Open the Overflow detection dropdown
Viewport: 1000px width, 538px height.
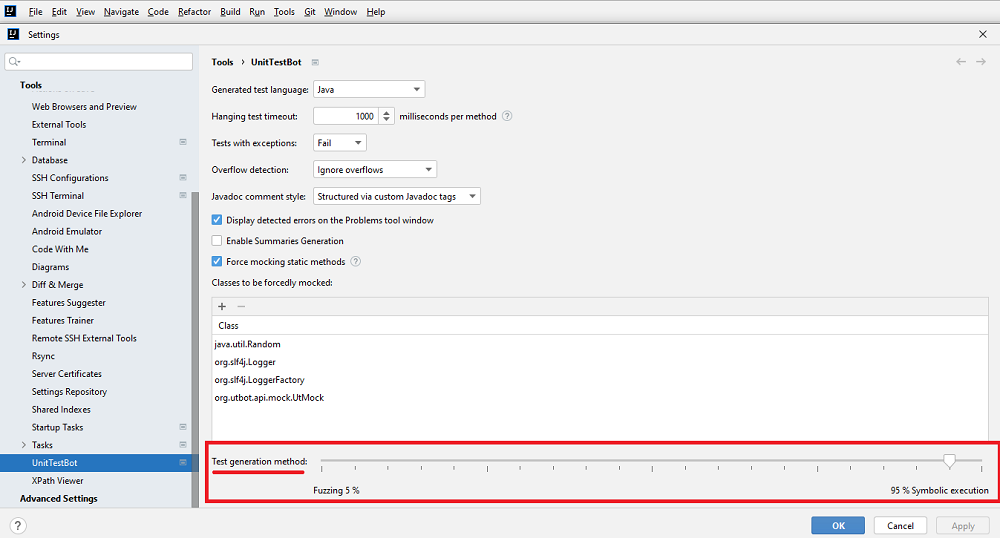click(x=375, y=170)
